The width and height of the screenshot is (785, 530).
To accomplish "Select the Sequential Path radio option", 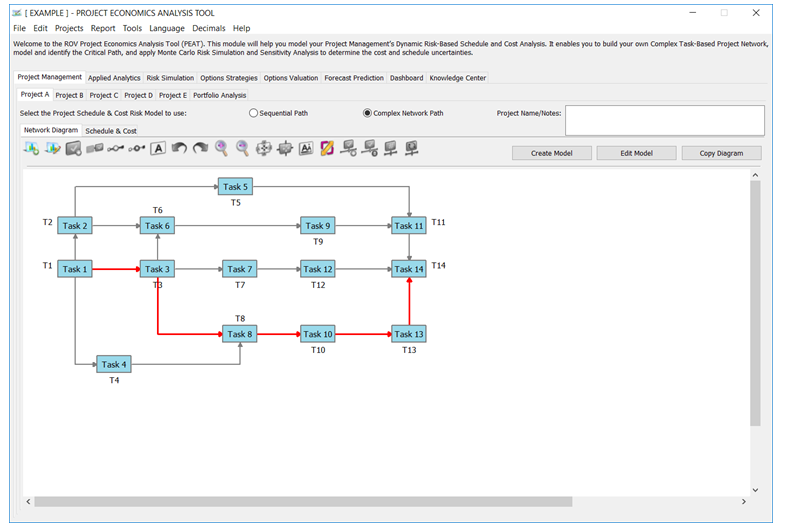I will coord(253,113).
